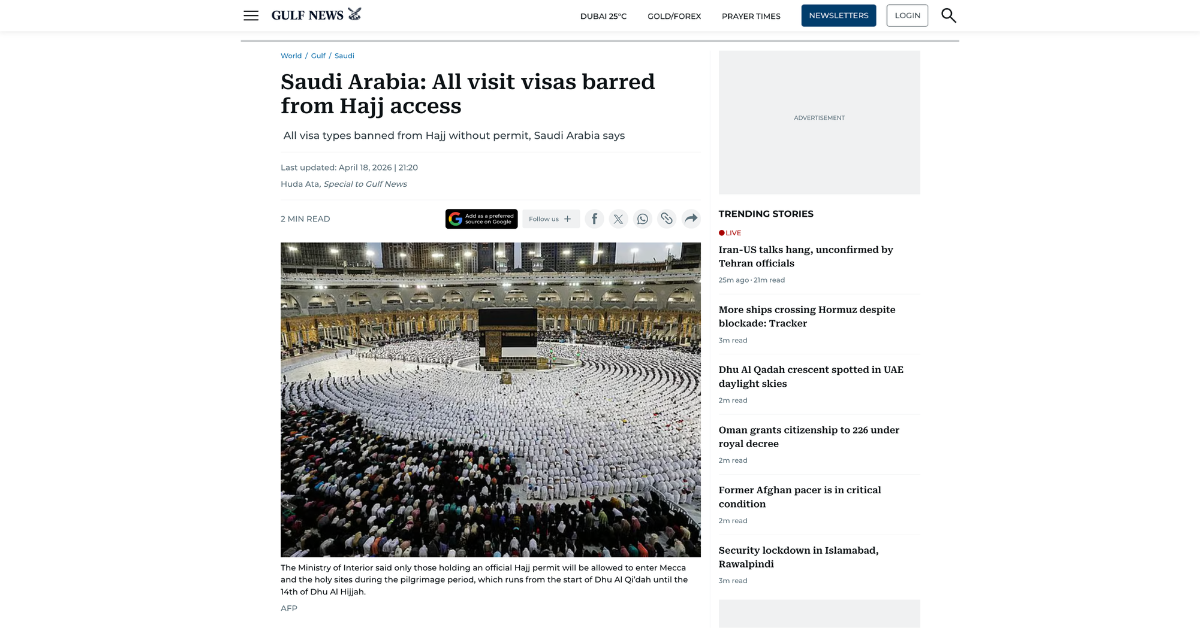Viewport: 1200px width, 628px height.
Task: Open the hamburger menu icon
Action: (251, 15)
